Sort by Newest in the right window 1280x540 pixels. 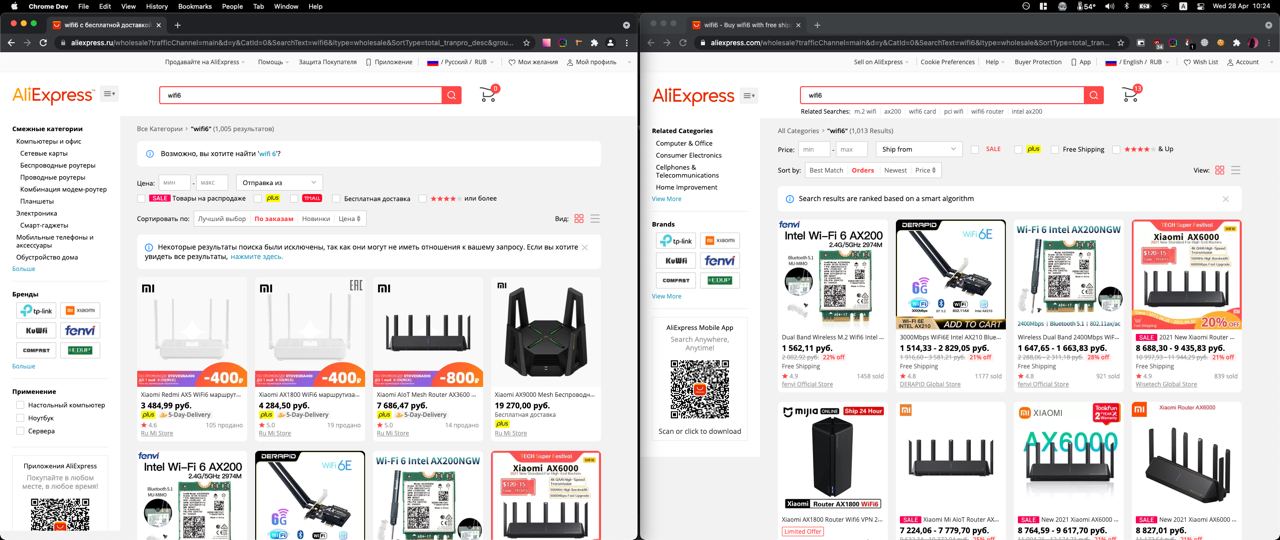click(x=895, y=170)
